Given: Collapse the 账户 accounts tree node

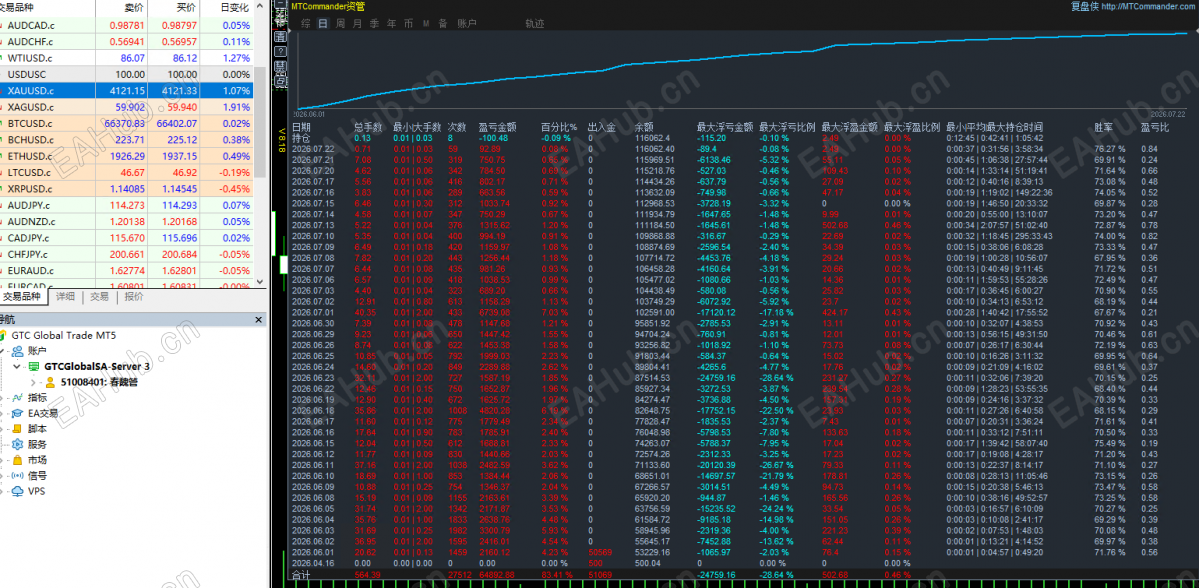Looking at the screenshot, I should pos(2,350).
